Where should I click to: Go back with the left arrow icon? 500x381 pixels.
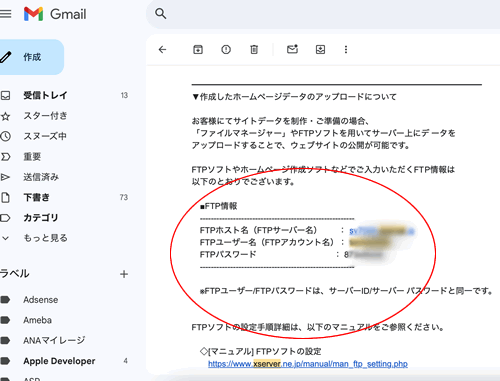(162, 50)
